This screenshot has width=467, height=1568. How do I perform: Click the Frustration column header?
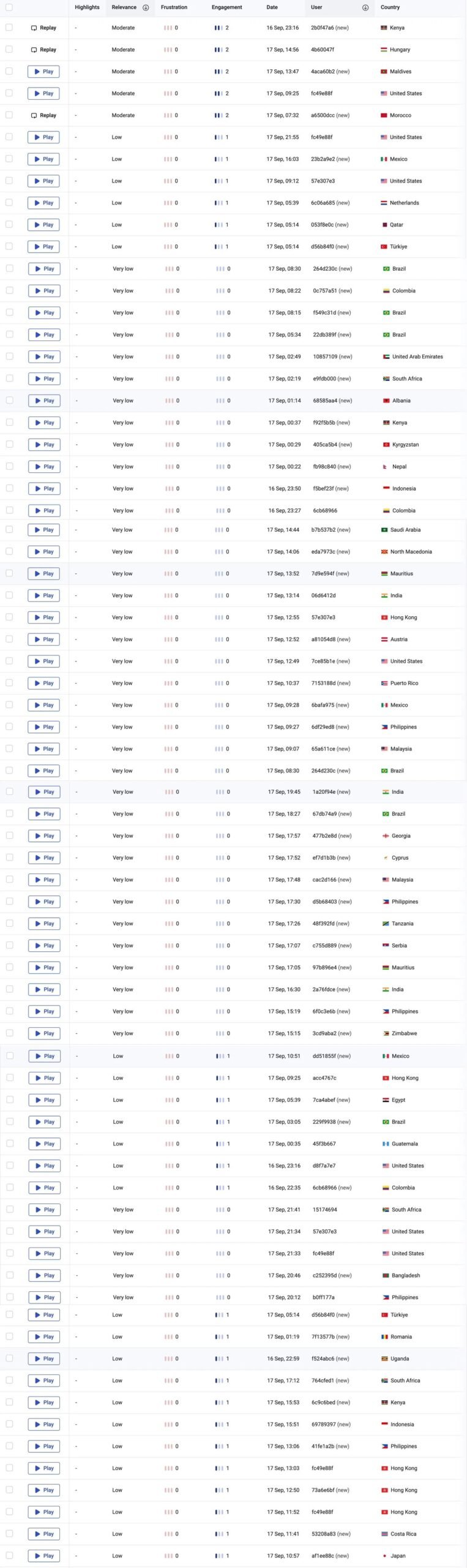pyautogui.click(x=174, y=7)
